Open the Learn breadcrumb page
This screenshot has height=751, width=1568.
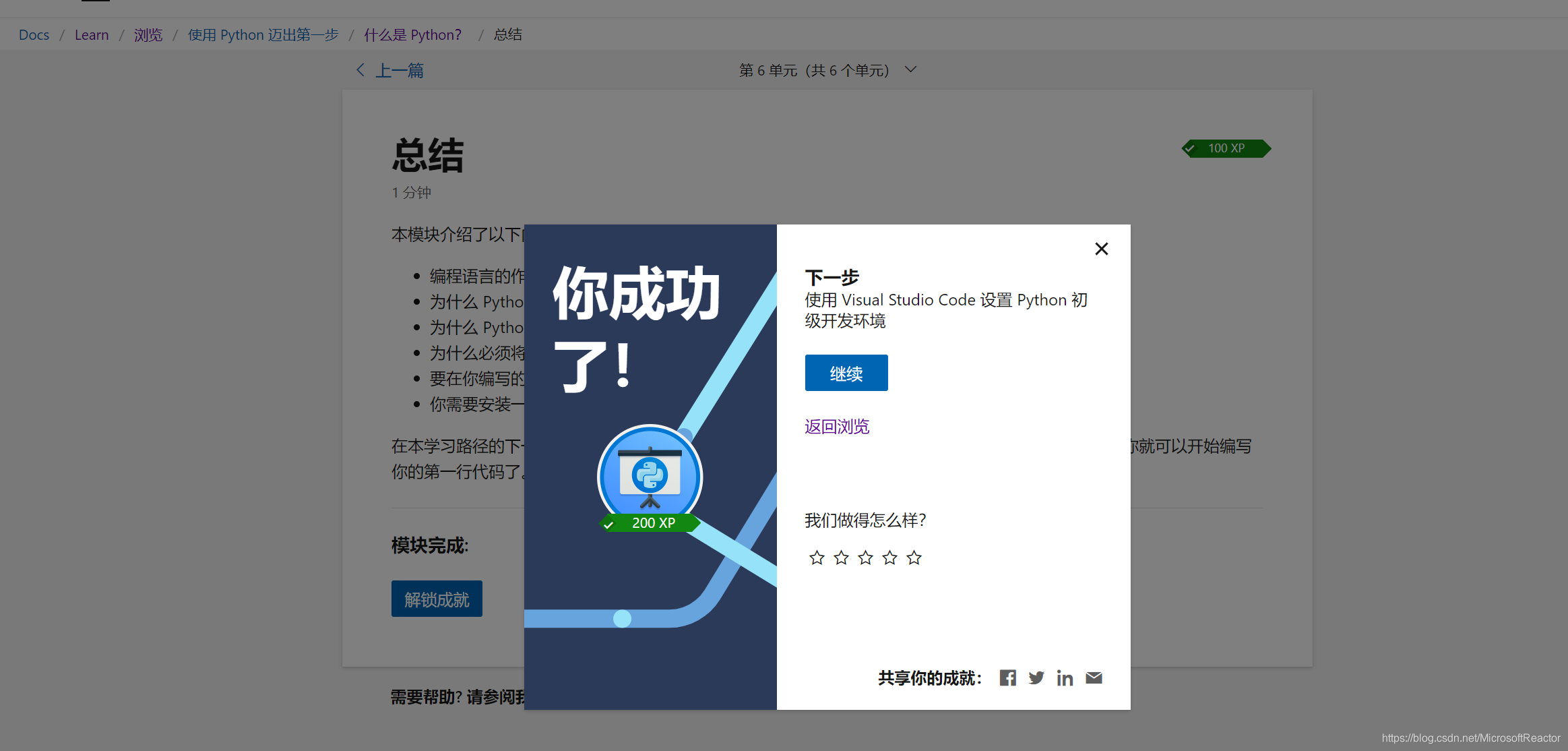[92, 34]
